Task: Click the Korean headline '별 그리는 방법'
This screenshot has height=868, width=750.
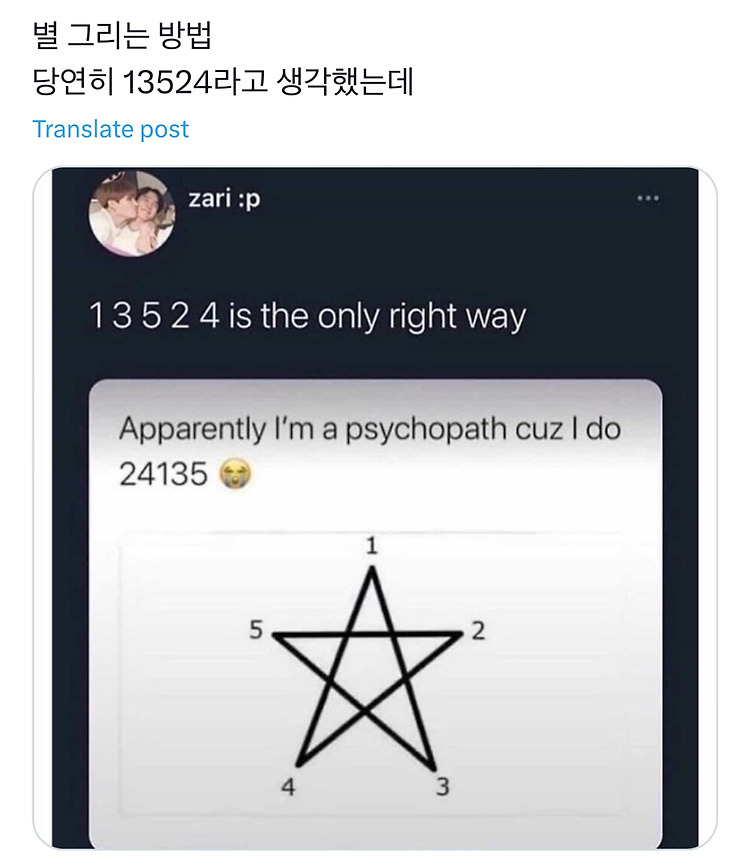Action: (122, 36)
